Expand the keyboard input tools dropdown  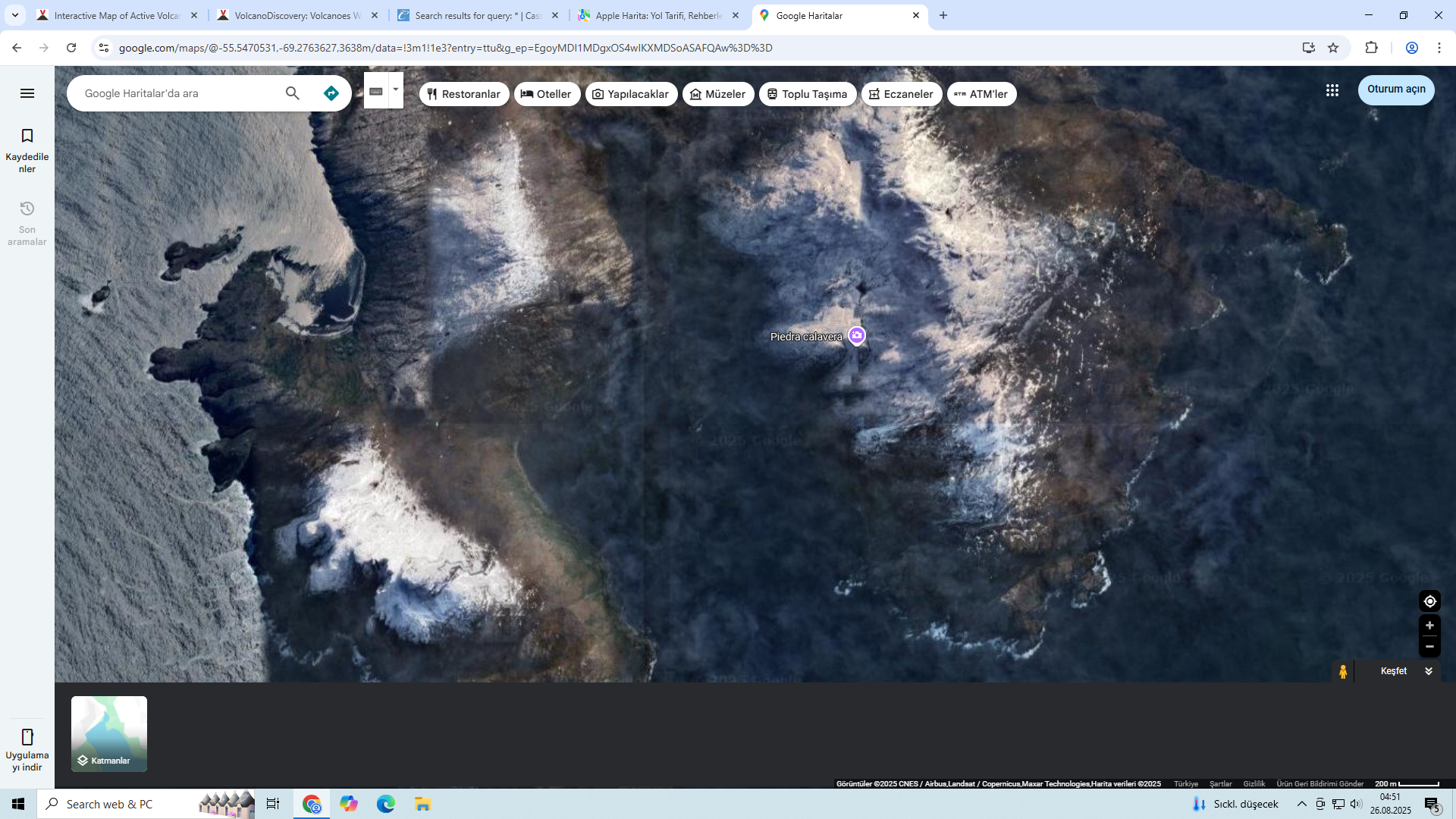pos(396,89)
